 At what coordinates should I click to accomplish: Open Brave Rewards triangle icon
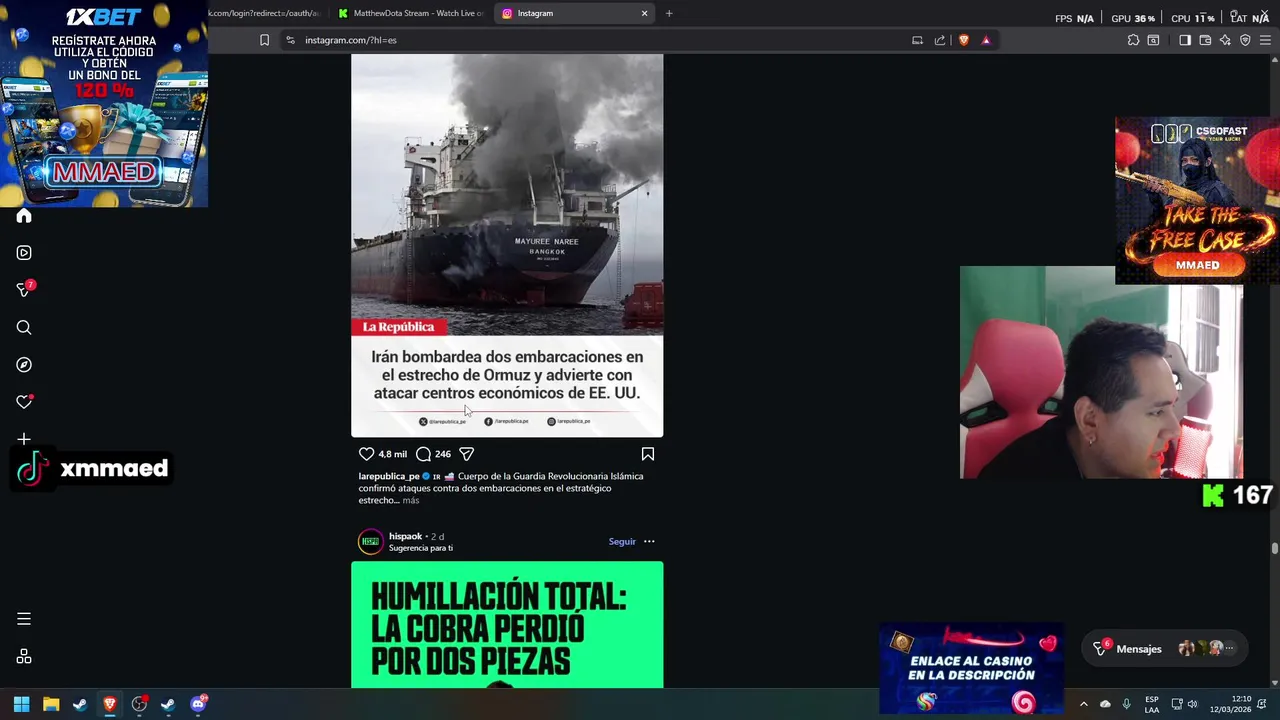(x=986, y=40)
